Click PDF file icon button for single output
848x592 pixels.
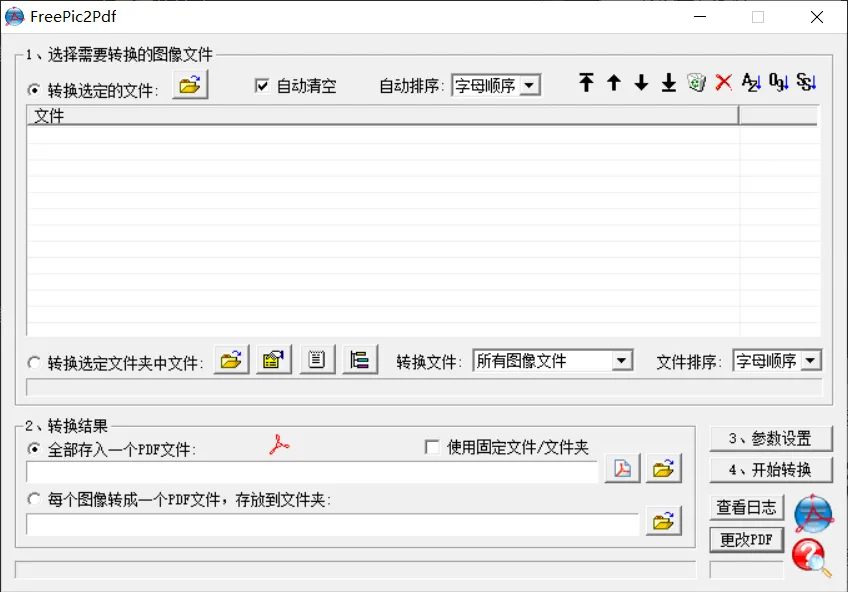click(x=622, y=468)
